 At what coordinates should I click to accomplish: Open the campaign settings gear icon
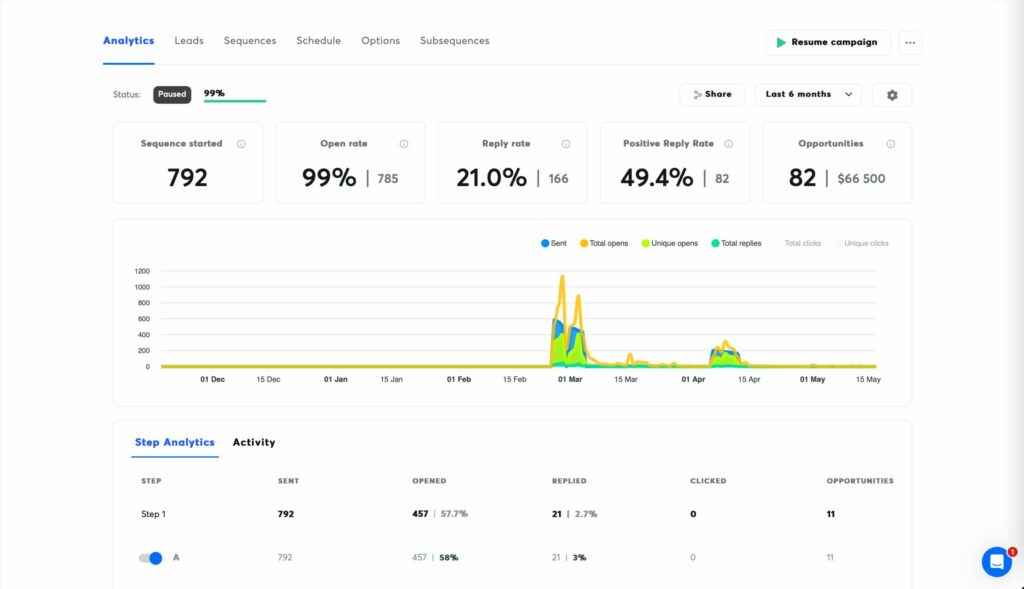(x=891, y=94)
